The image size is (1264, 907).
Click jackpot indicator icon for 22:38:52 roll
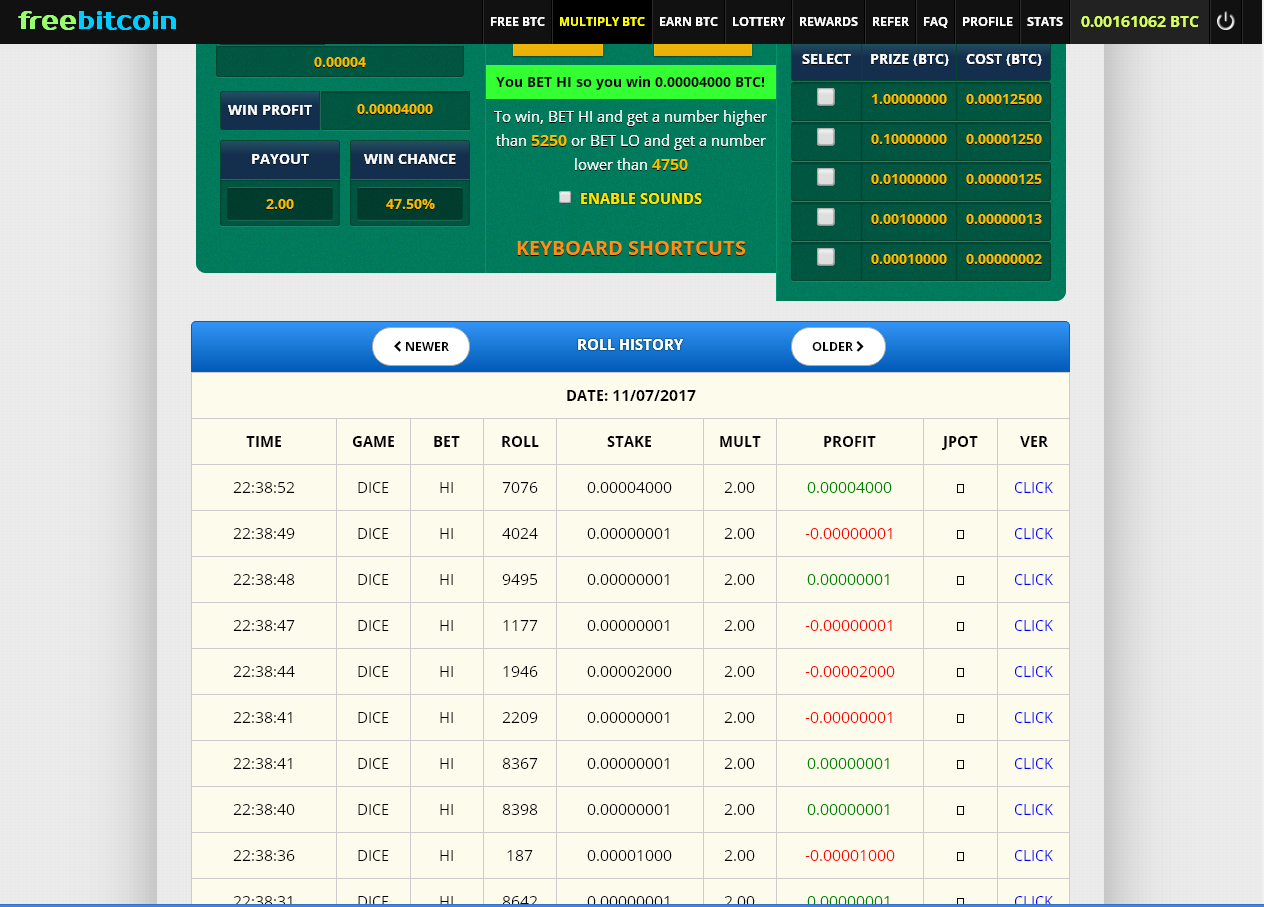[960, 489]
